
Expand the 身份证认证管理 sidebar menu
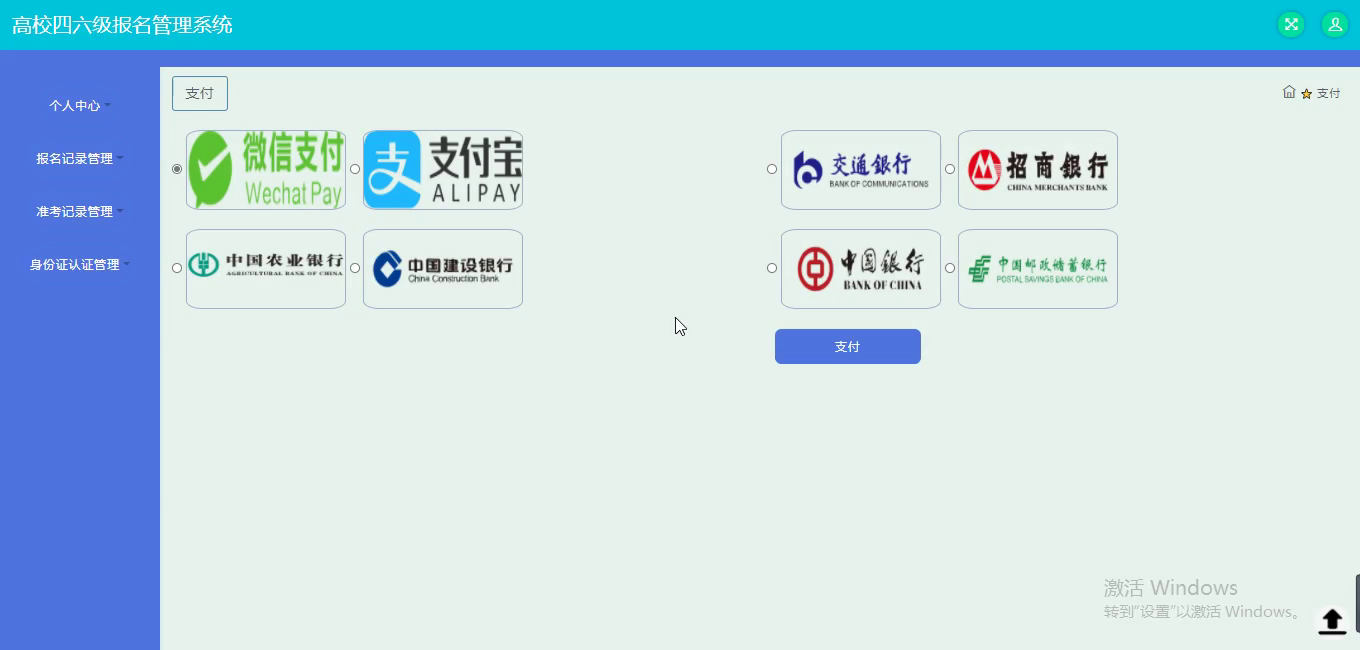click(80, 264)
